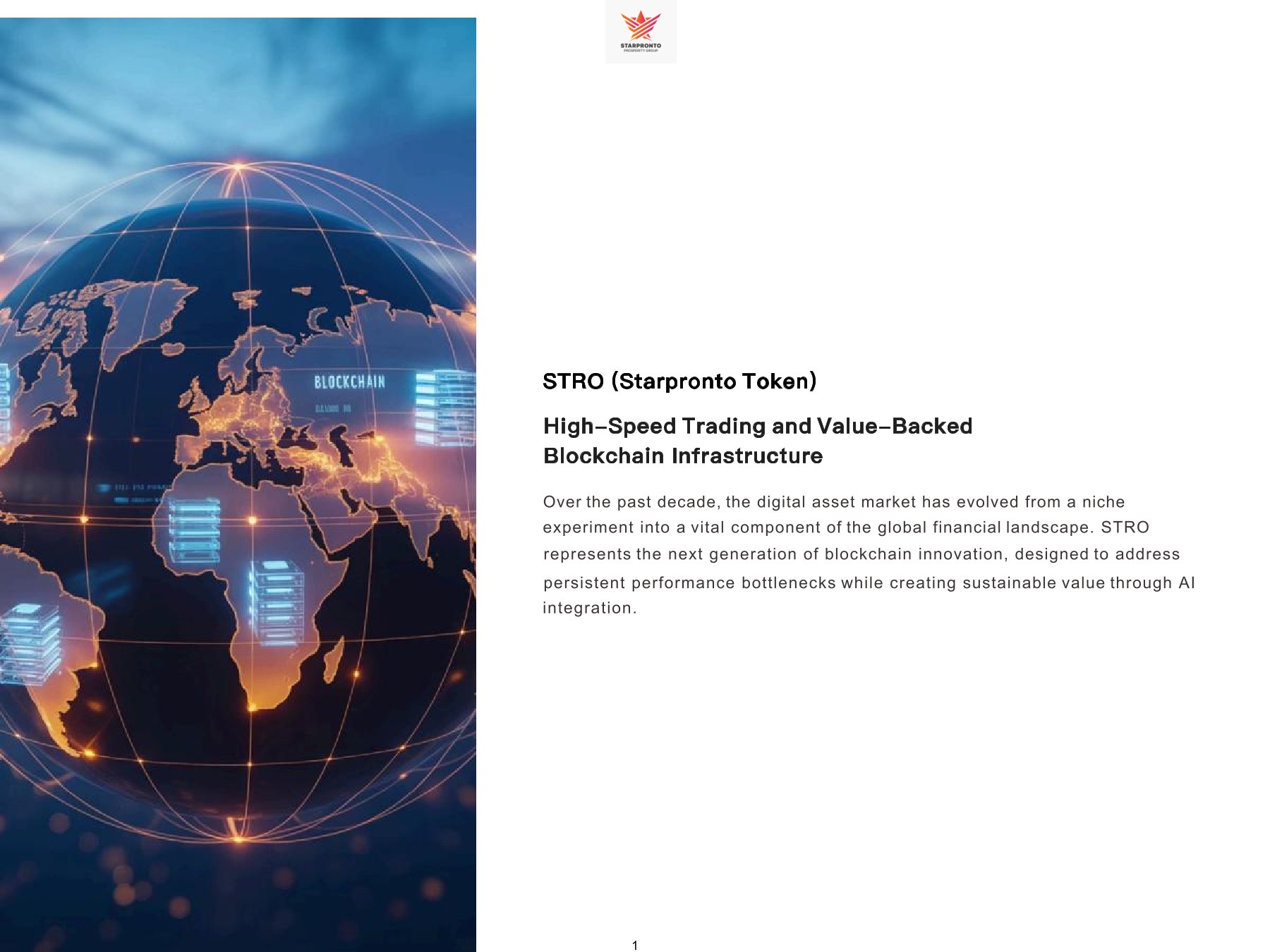Click the server stack icon over central Africa
This screenshot has width=1270, height=952.
pos(277,602)
